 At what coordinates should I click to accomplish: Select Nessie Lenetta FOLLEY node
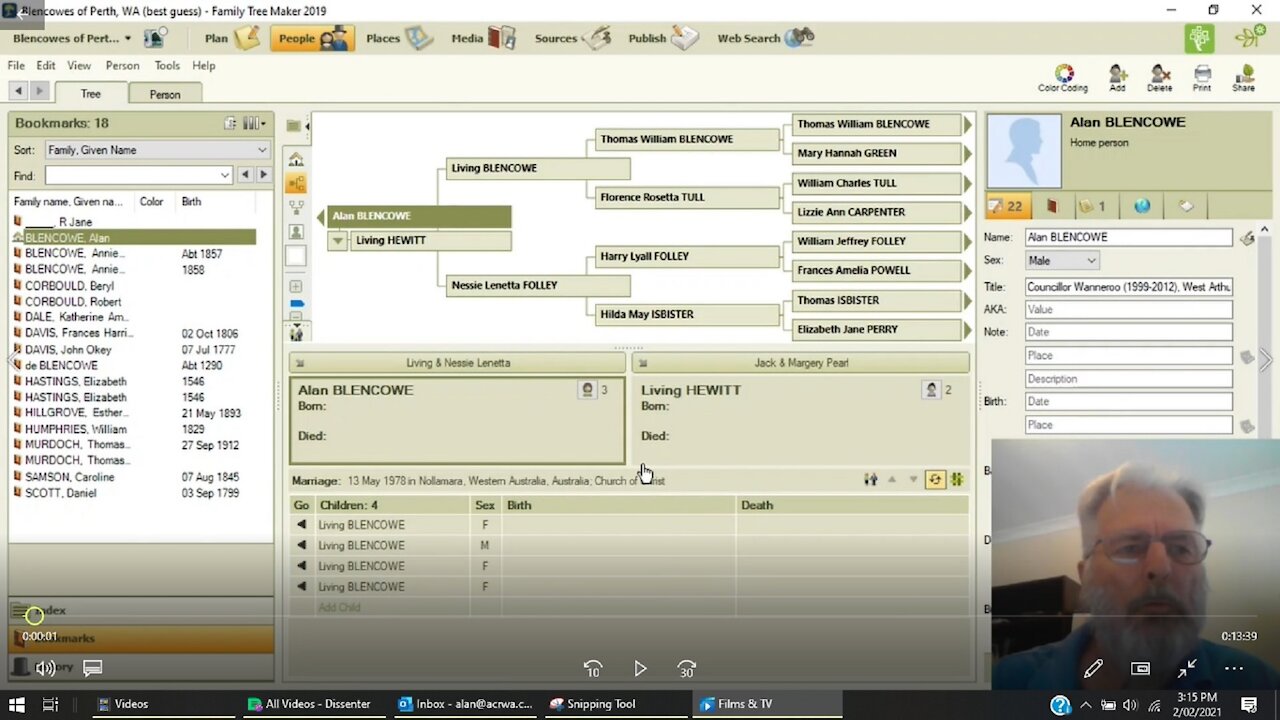[538, 285]
